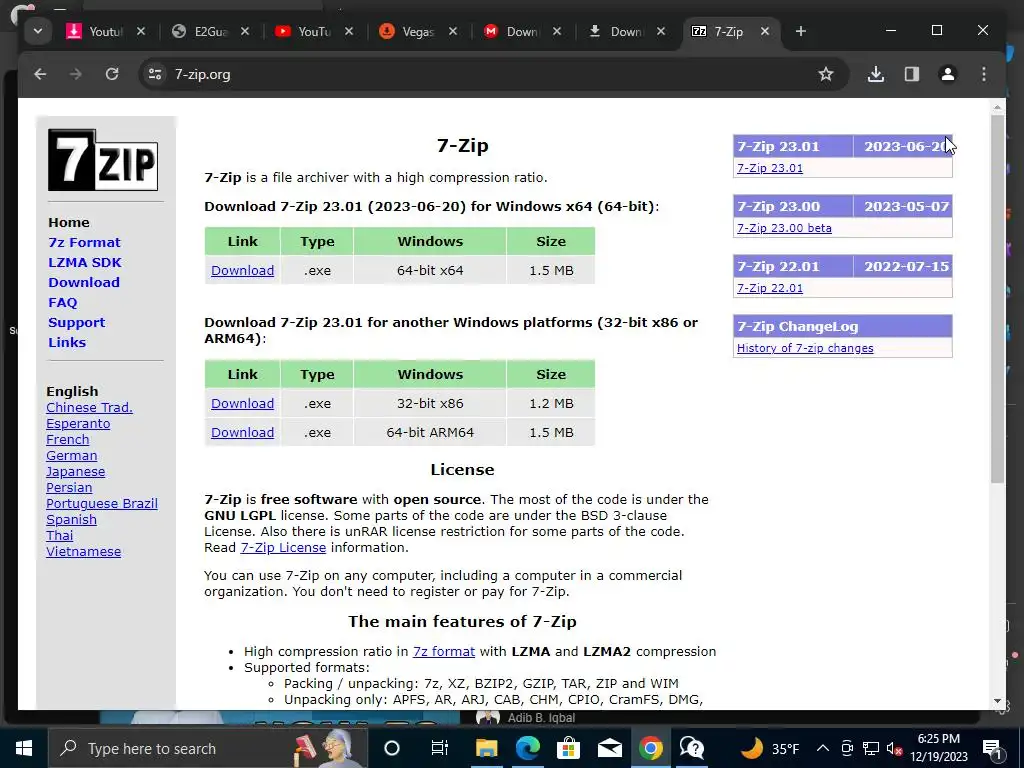Open Microsoft Store from taskbar
The width and height of the screenshot is (1024, 768).
click(569, 748)
